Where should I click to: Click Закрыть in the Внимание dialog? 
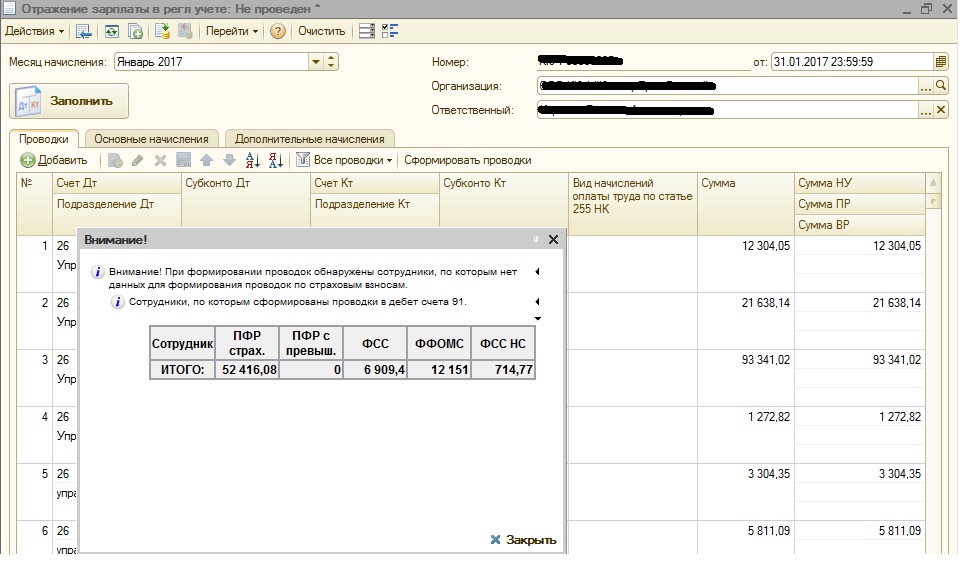pyautogui.click(x=523, y=540)
